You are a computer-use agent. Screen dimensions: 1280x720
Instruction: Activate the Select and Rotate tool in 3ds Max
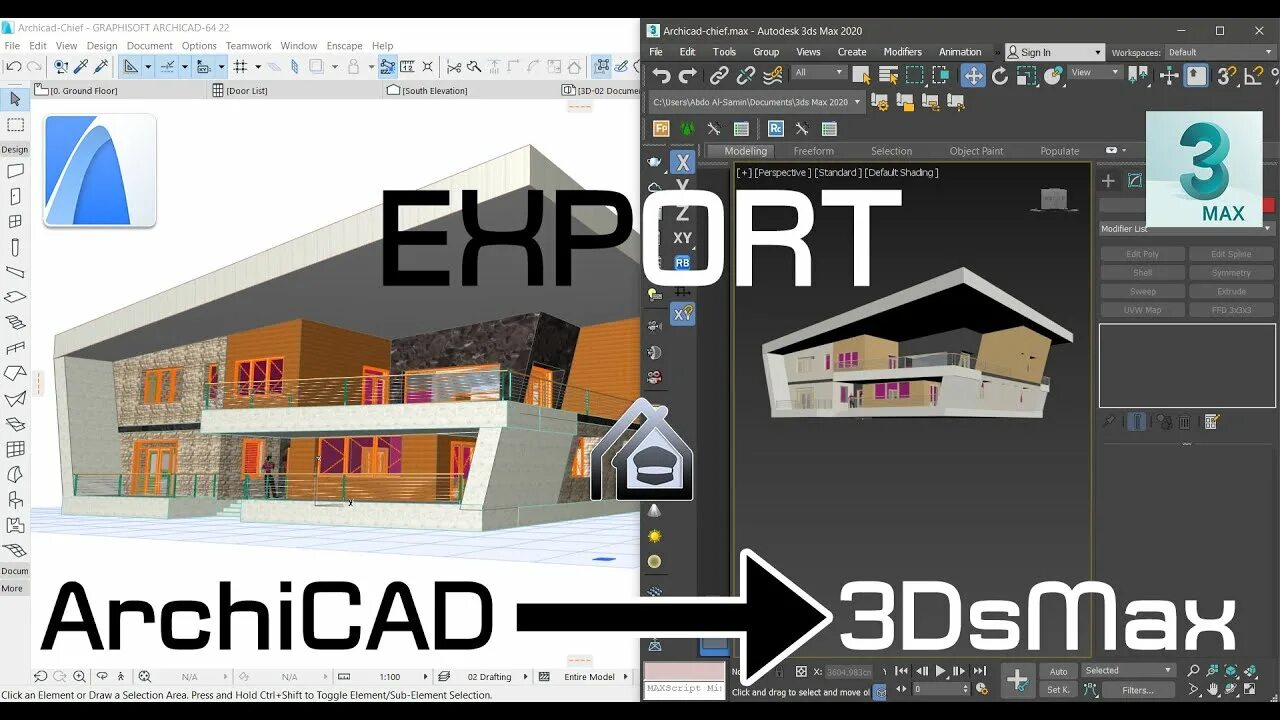pos(1000,76)
